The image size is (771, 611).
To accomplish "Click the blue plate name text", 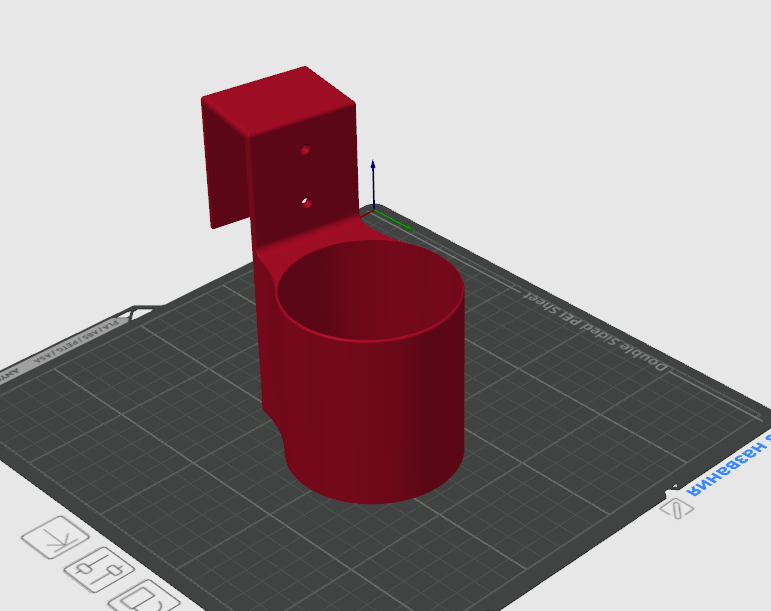I will coord(730,466).
